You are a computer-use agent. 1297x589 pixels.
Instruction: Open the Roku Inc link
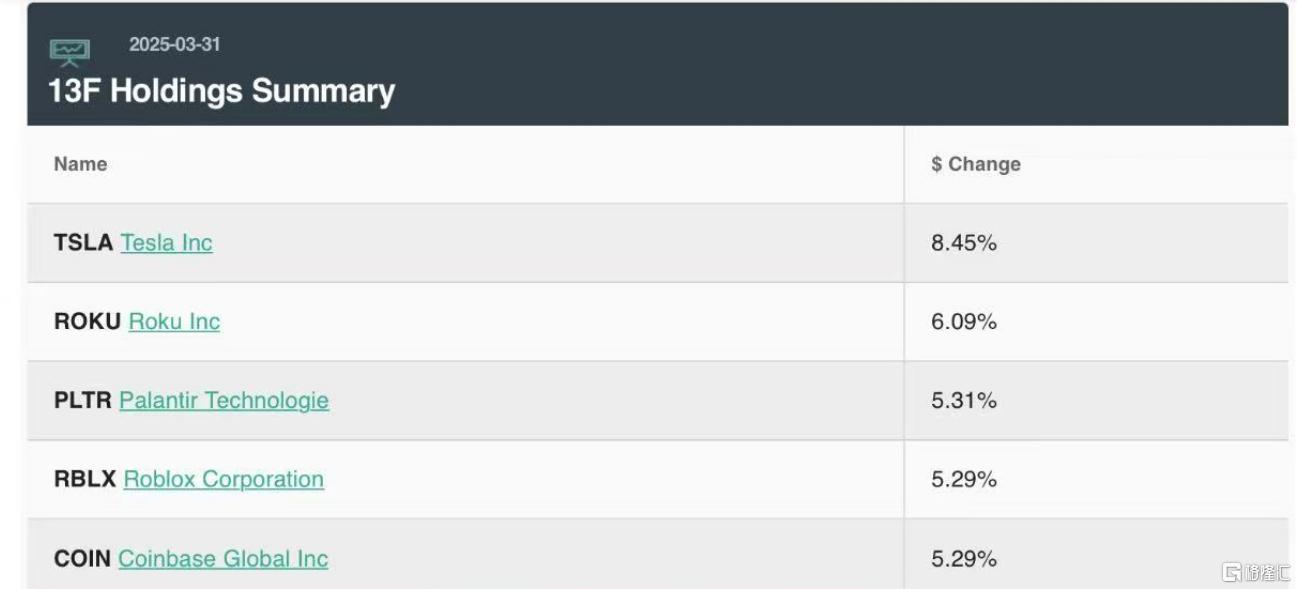174,322
